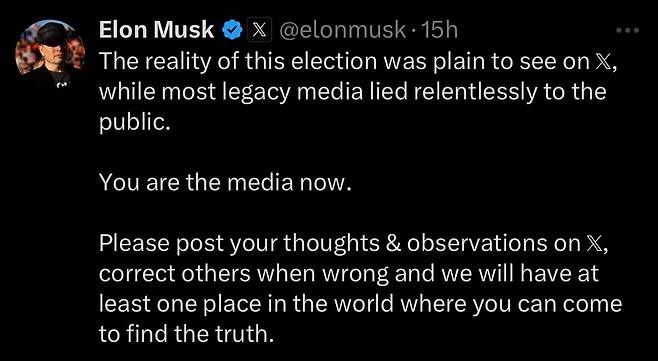This screenshot has width=658, height=361.
Task: Click the final line 'to find the truth.'
Action: (x=189, y=335)
